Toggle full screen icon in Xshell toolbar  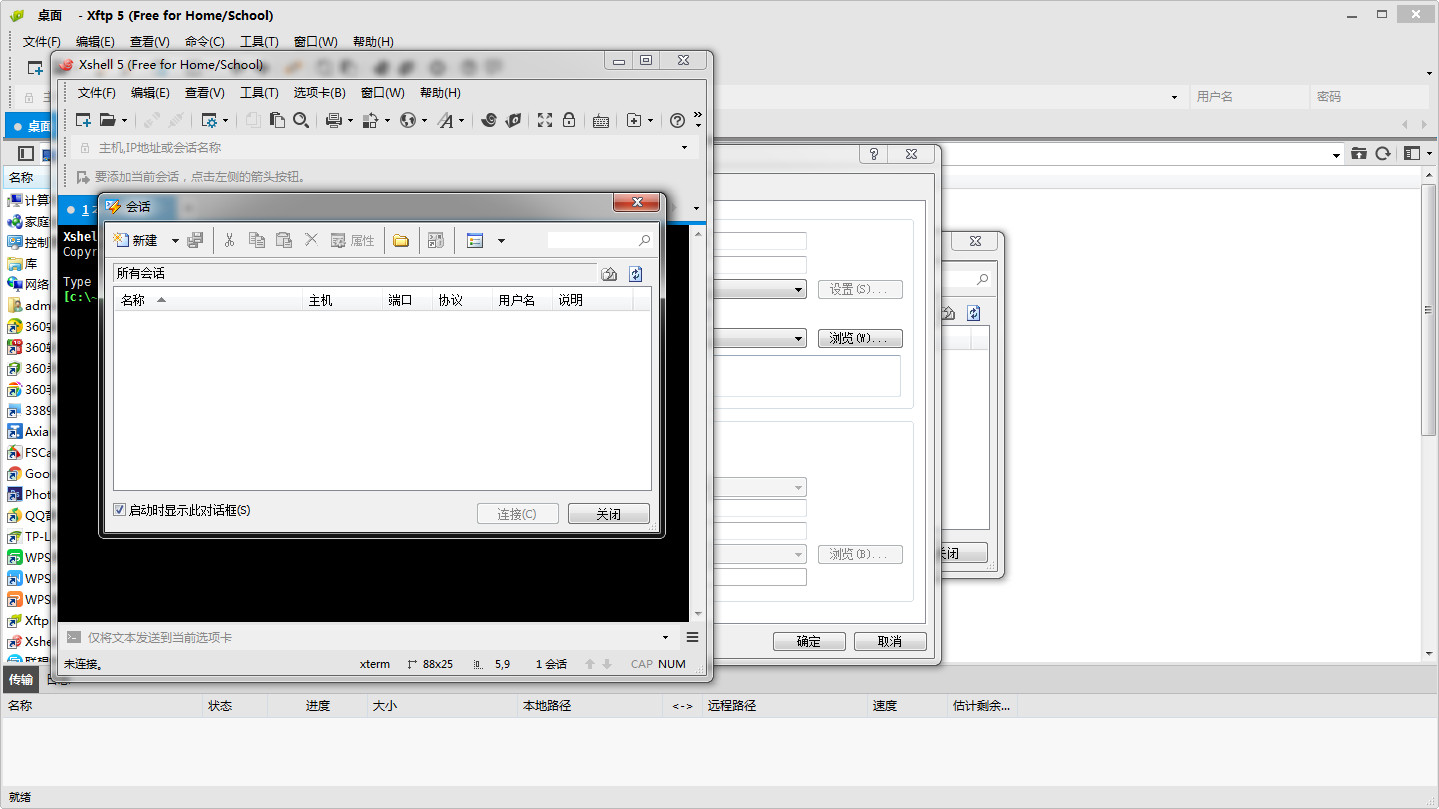[x=545, y=120]
